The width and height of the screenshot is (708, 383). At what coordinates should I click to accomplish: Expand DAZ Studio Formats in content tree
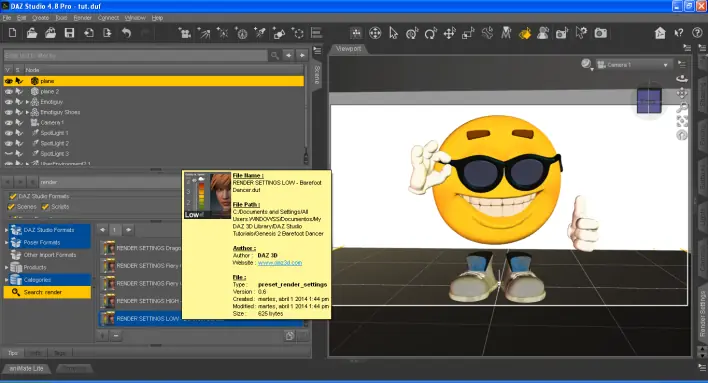click(6, 230)
